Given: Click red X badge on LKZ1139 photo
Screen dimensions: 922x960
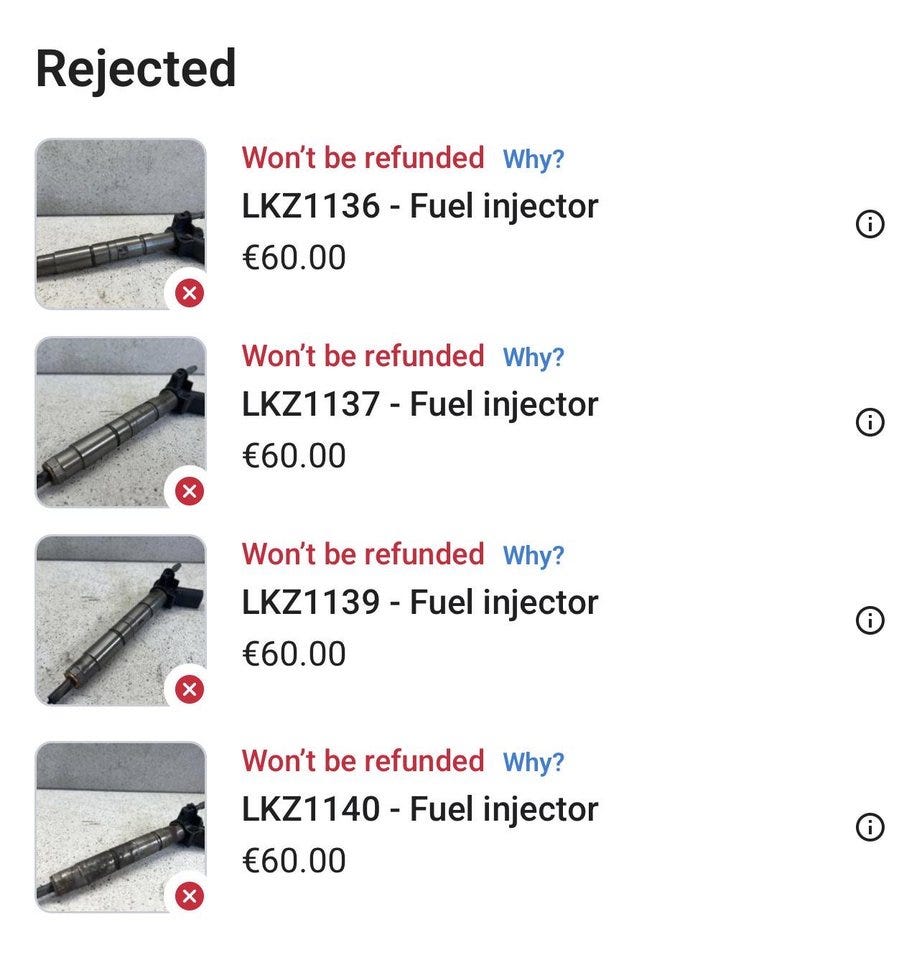Looking at the screenshot, I should [x=189, y=689].
